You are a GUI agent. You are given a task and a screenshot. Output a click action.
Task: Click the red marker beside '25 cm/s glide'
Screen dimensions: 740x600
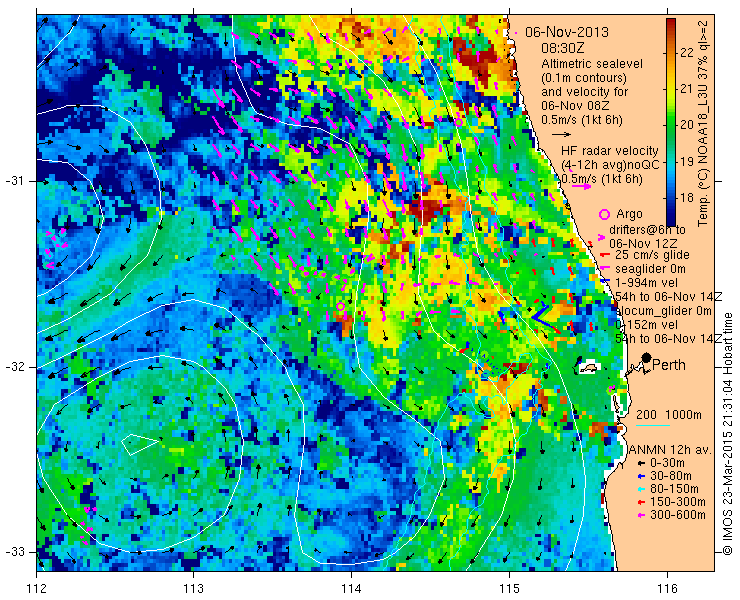click(605, 255)
